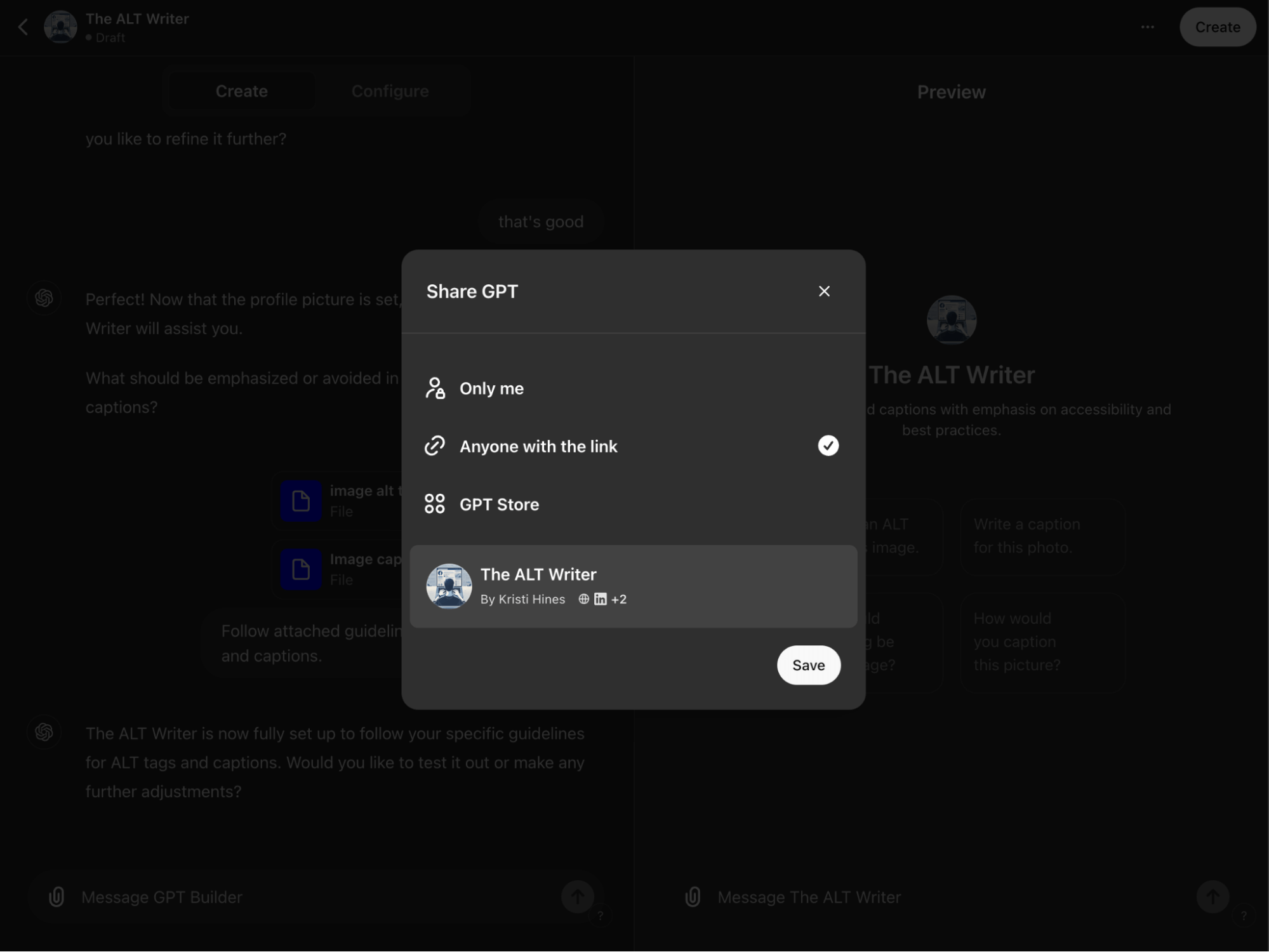
Task: Click the chain link icon in dialog
Action: point(435,446)
